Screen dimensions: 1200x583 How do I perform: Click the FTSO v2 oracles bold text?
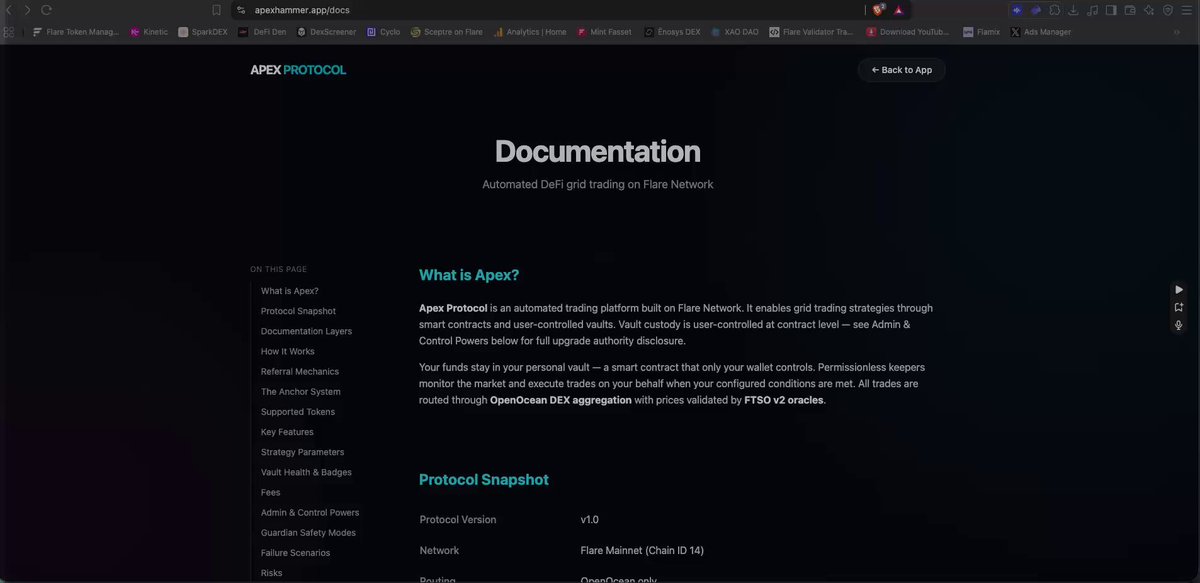[784, 400]
